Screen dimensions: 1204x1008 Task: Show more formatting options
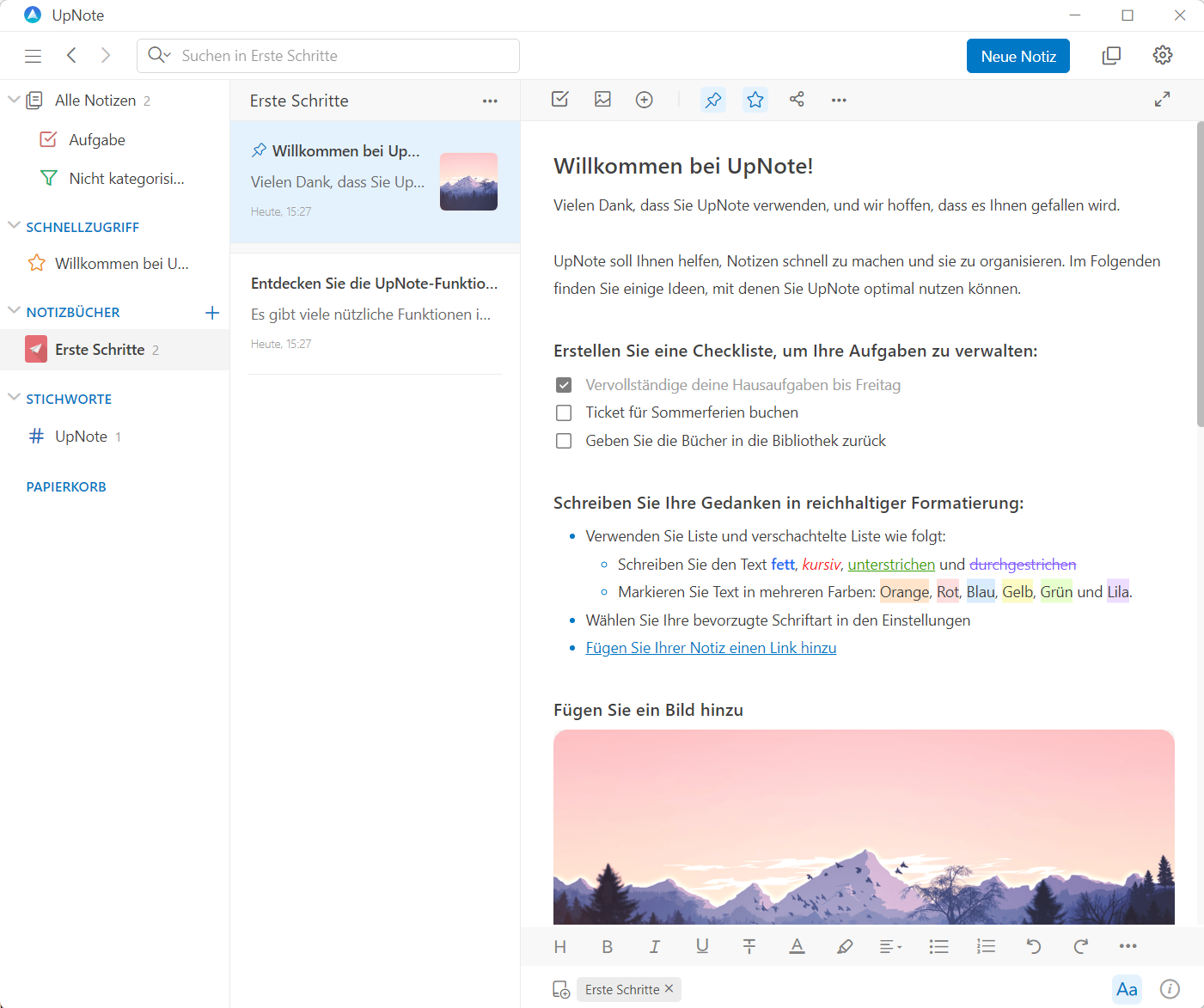click(x=1128, y=946)
